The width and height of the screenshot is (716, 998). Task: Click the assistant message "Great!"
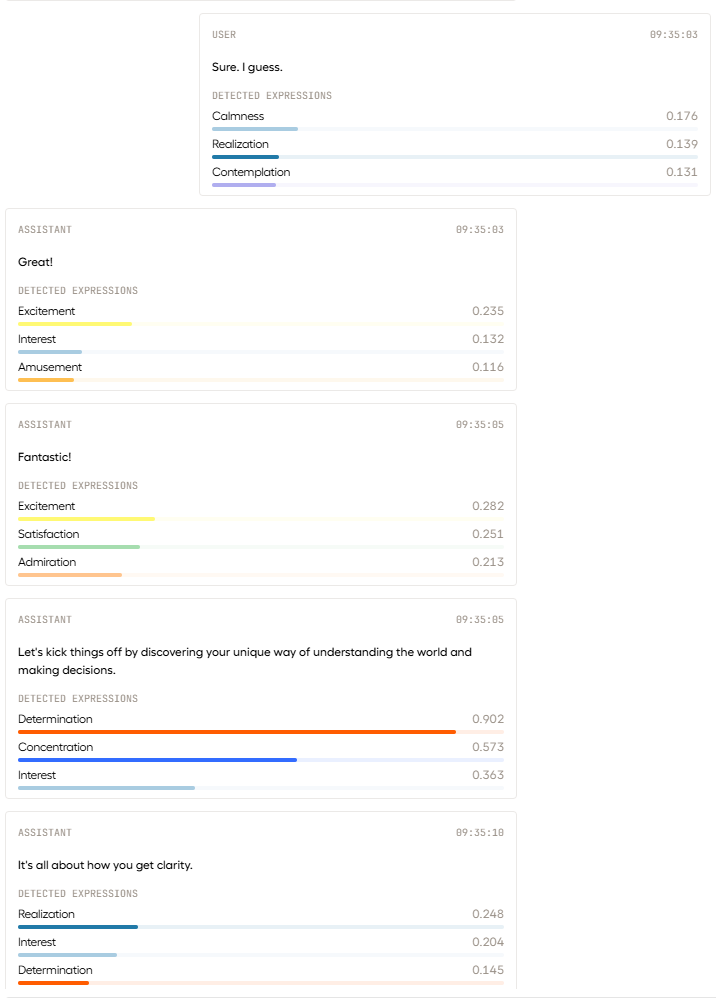coord(35,262)
